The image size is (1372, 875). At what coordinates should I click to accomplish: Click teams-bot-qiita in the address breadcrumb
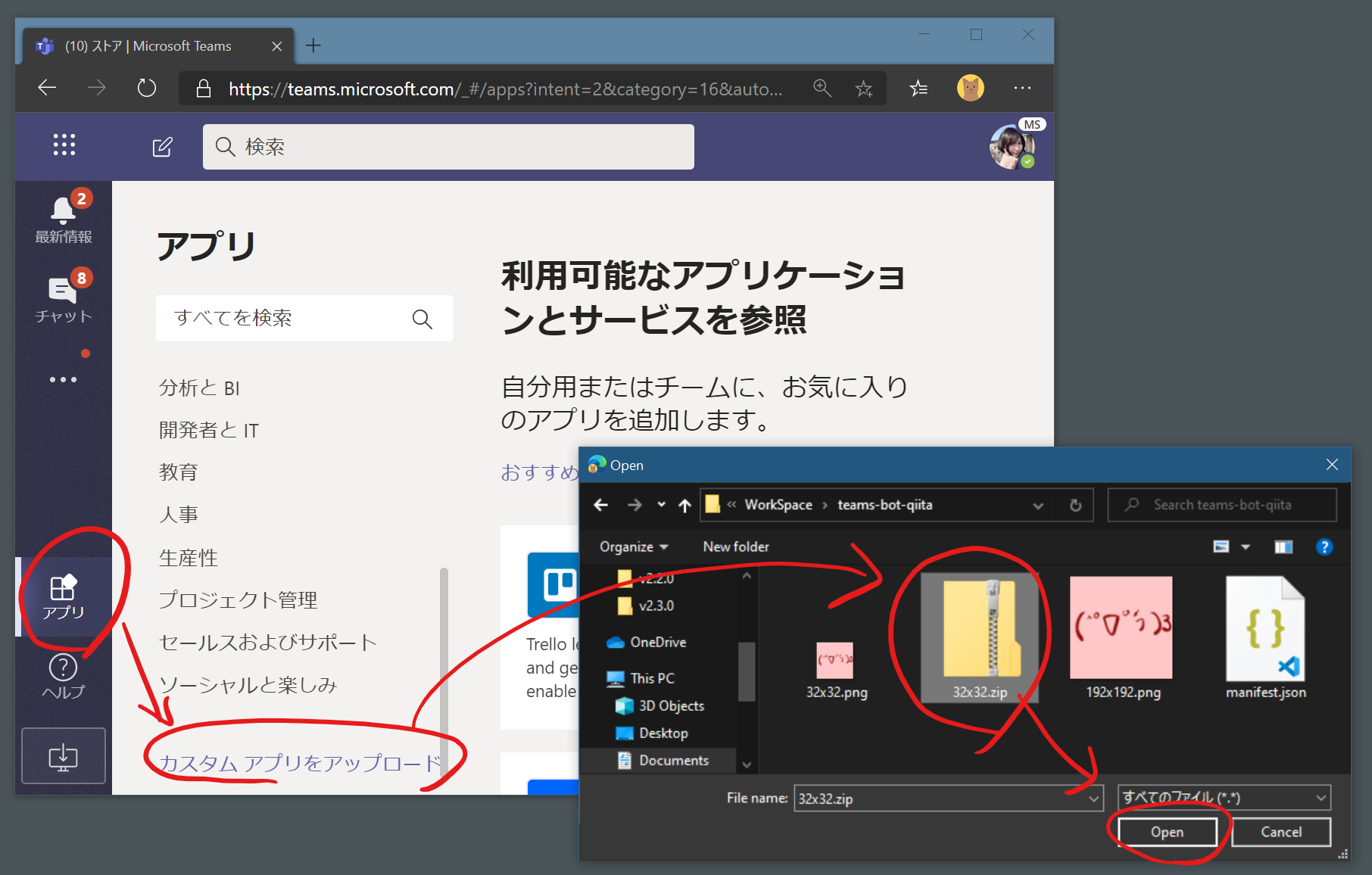click(x=885, y=505)
